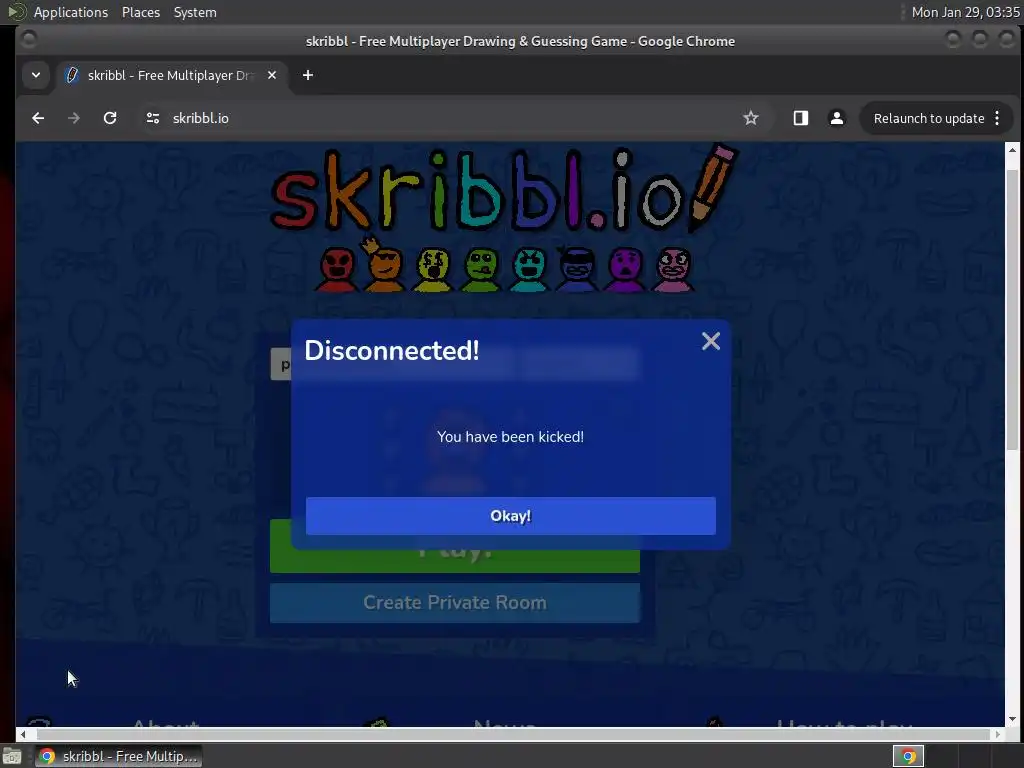
Task: Open the tab search dropdown arrow
Action: tap(36, 75)
